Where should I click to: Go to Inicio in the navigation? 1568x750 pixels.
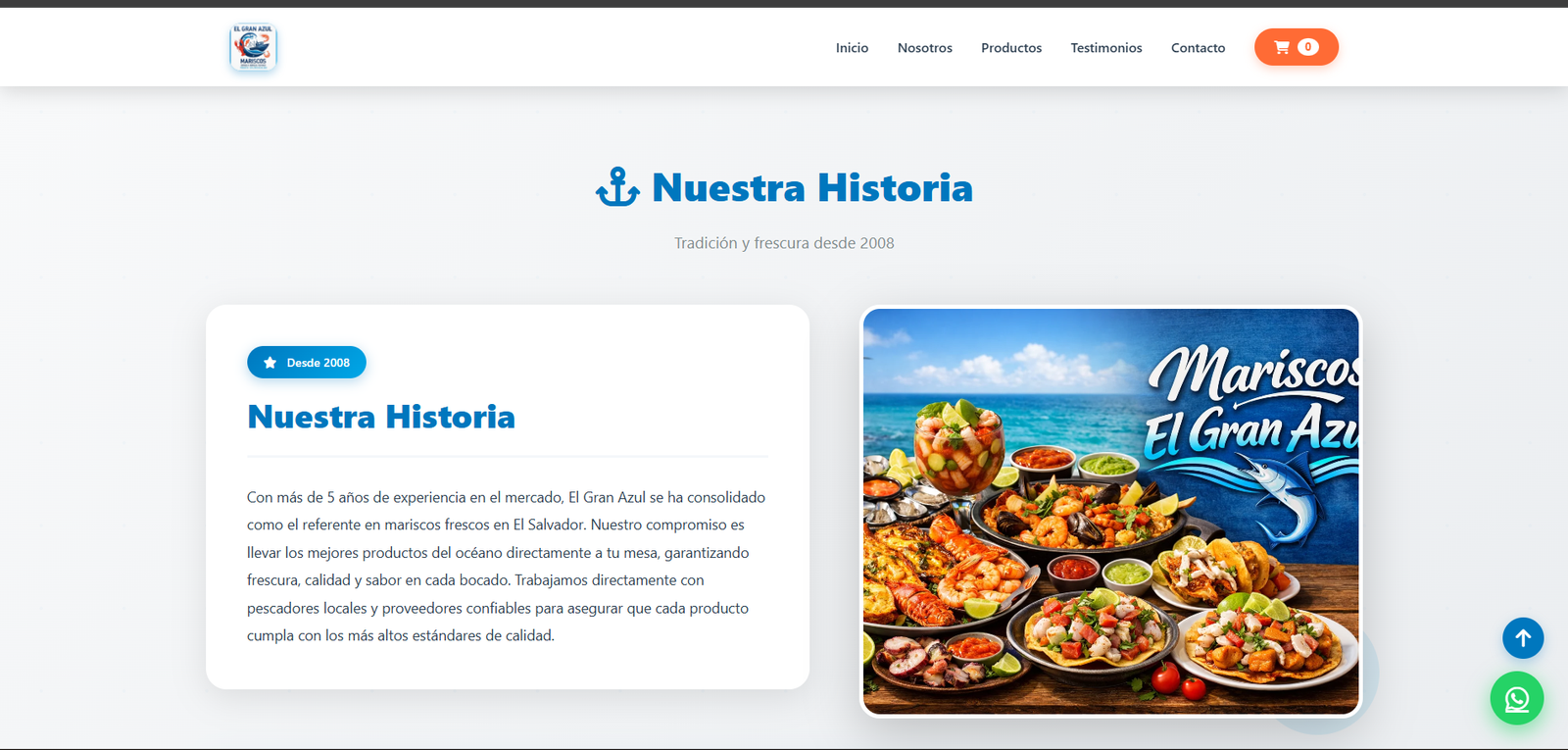pos(852,48)
